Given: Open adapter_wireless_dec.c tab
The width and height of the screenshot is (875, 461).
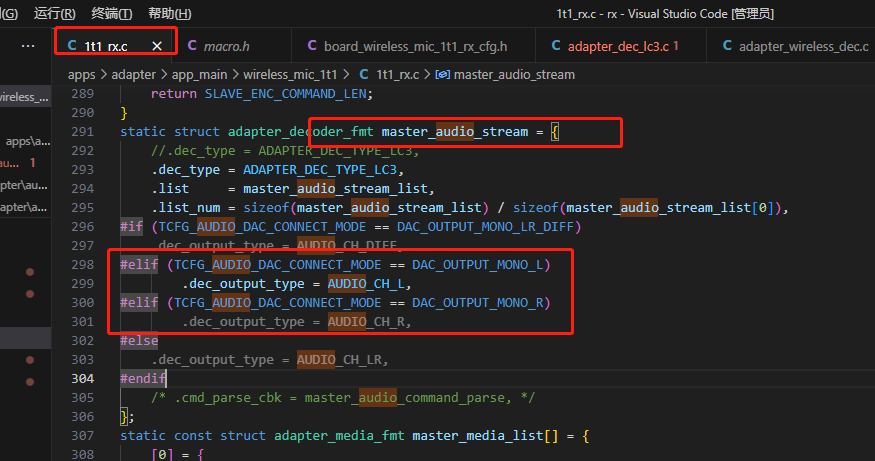Looking at the screenshot, I should (x=804, y=46).
